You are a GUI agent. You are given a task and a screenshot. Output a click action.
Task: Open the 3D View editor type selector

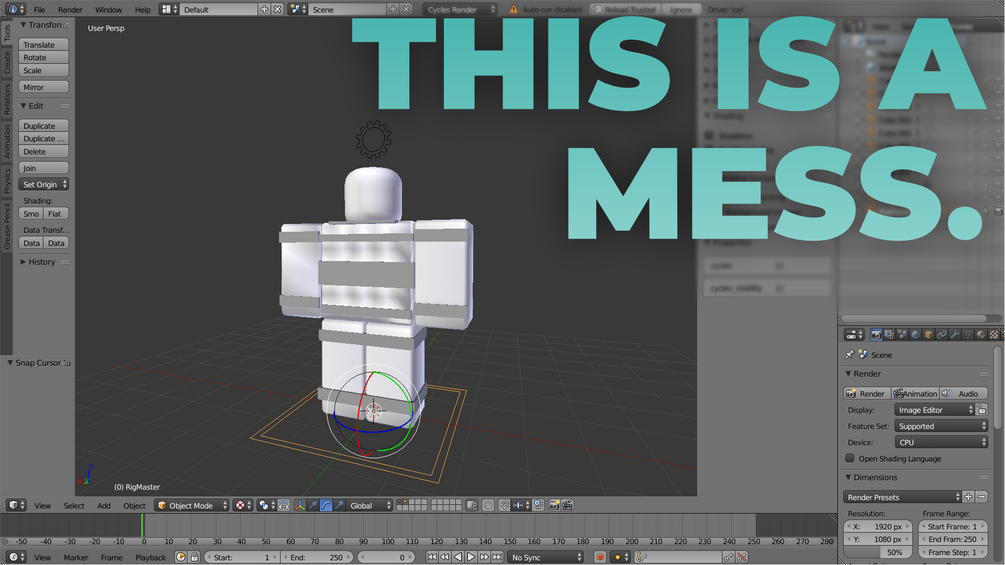(x=17, y=505)
